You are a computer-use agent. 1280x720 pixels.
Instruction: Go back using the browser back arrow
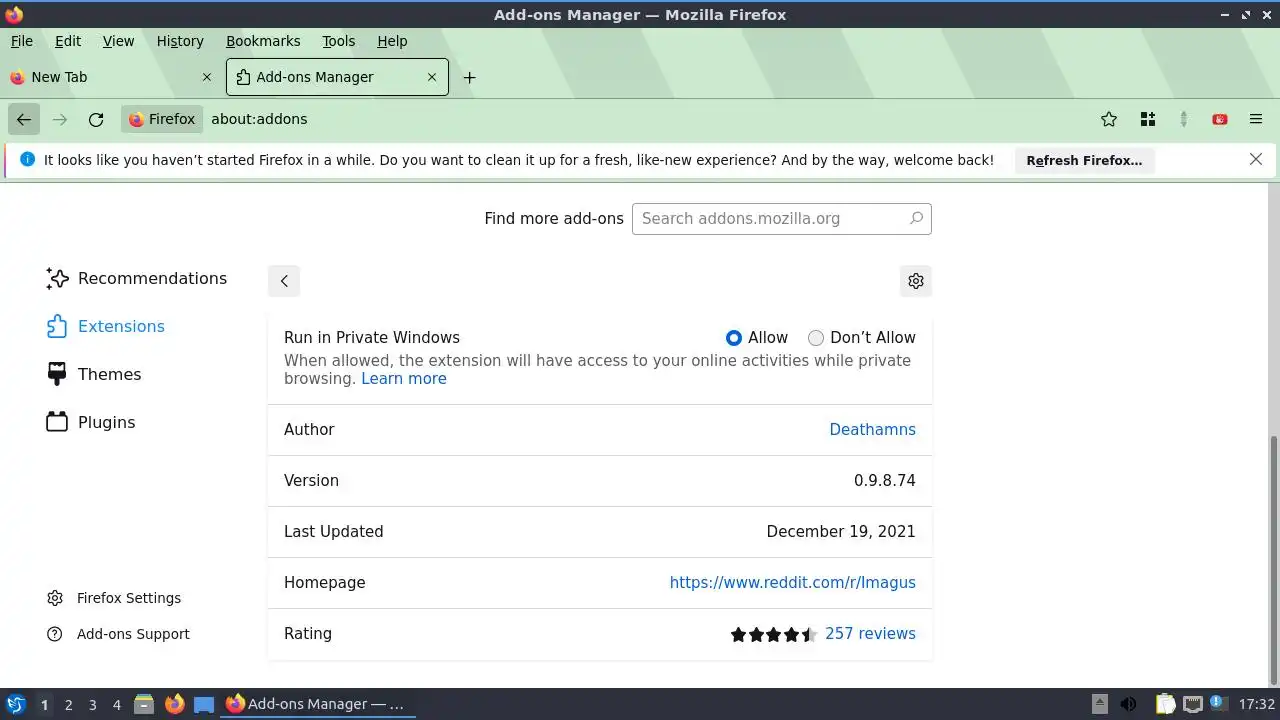[x=24, y=119]
